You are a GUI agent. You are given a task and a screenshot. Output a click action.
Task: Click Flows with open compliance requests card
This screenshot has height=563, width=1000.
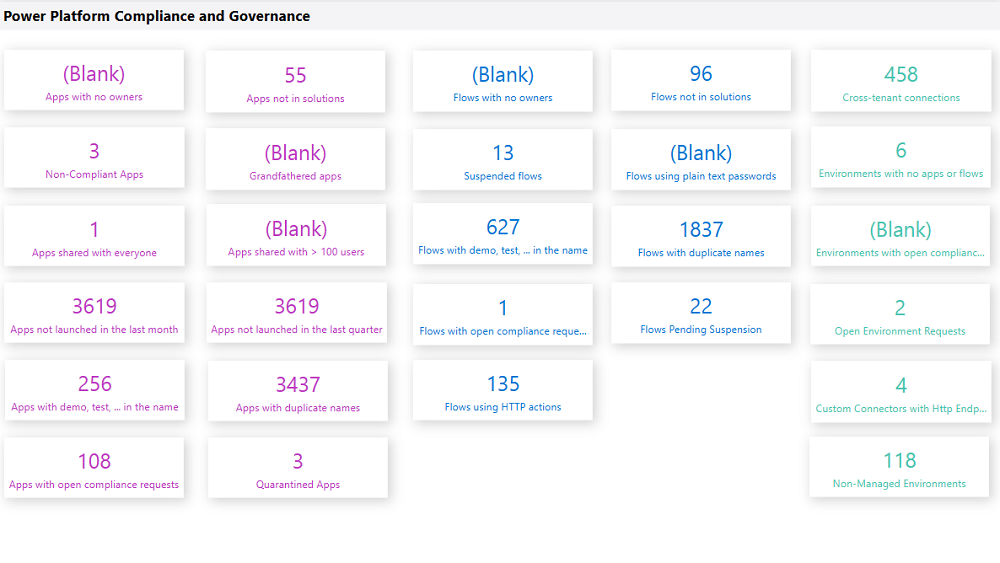pos(503,314)
